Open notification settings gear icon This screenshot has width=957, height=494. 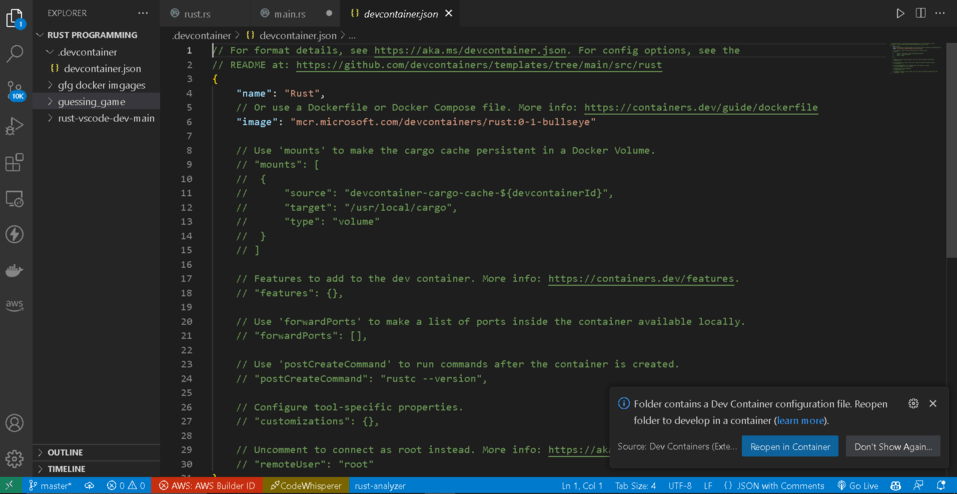(913, 404)
